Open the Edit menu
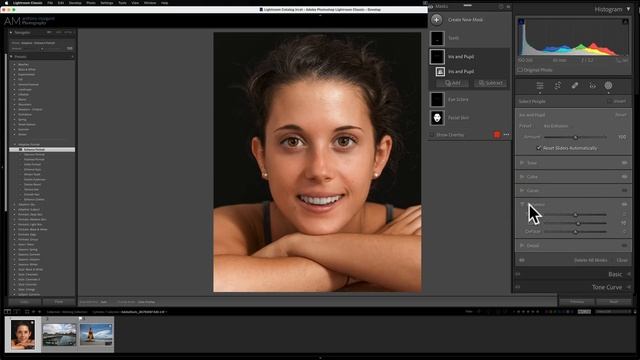The width and height of the screenshot is (640, 360). coord(61,3)
